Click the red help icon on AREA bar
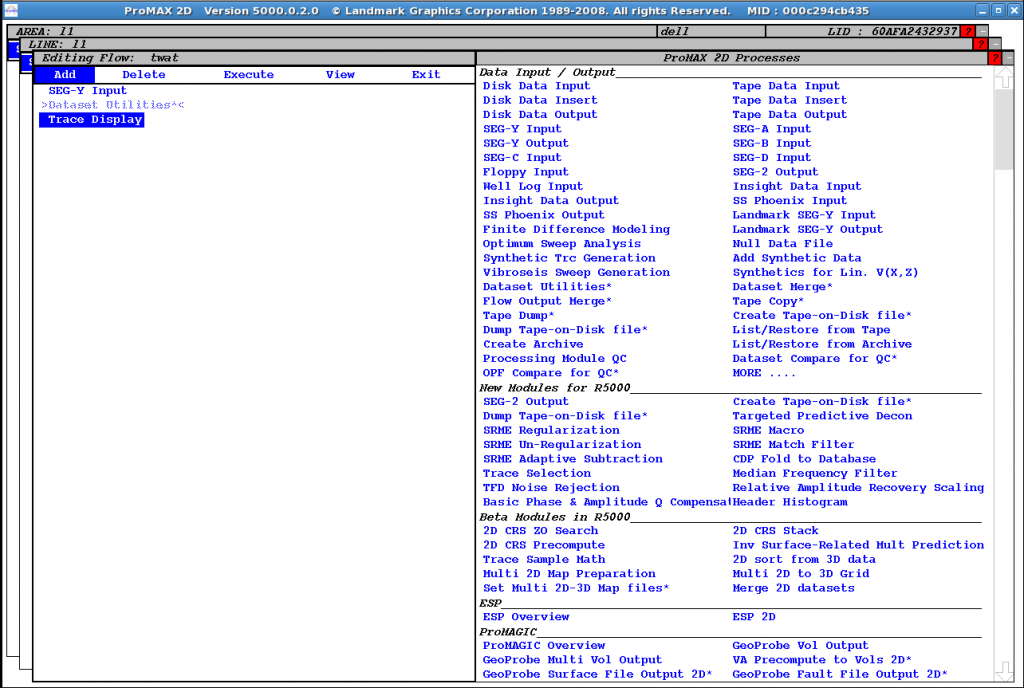This screenshot has width=1024, height=688. pos(968,31)
